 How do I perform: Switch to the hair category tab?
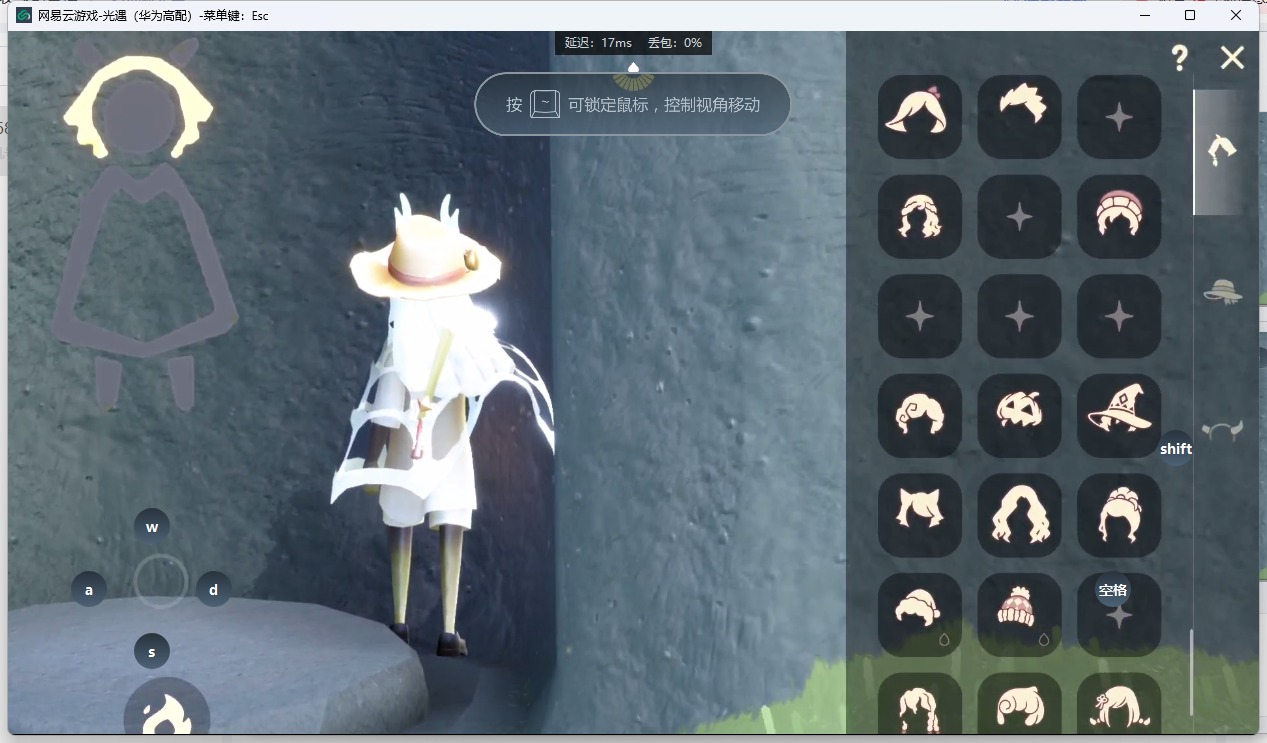coord(1221,151)
